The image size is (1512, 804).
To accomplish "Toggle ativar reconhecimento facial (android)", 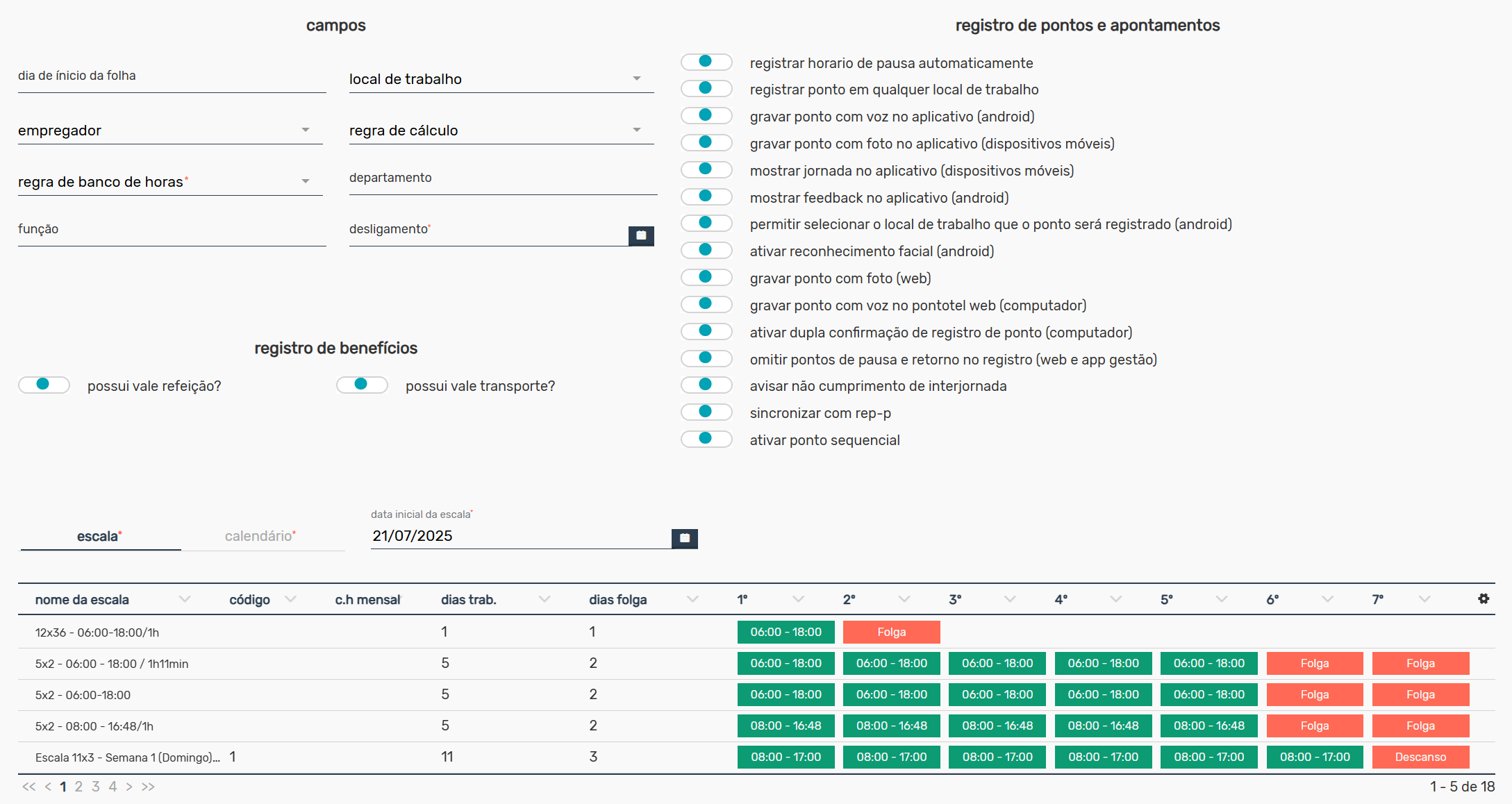I will click(706, 251).
